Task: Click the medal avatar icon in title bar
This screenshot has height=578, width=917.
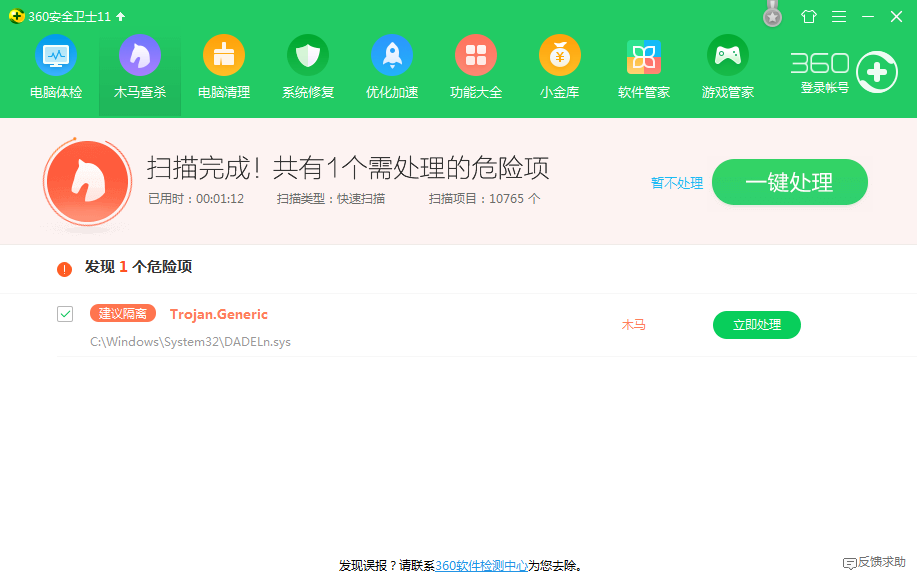Action: (771, 15)
